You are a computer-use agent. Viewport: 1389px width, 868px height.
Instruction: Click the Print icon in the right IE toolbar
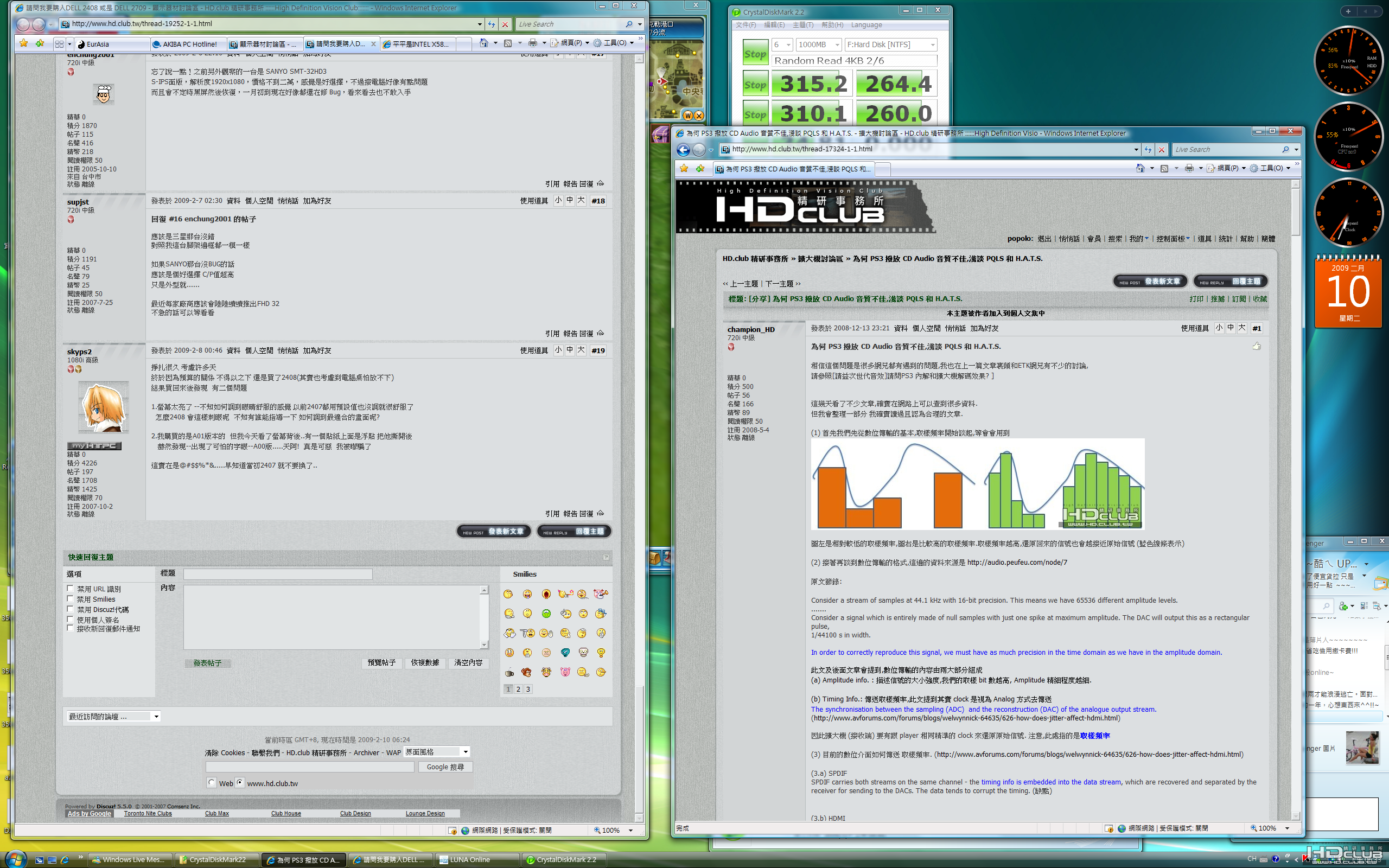1189,168
